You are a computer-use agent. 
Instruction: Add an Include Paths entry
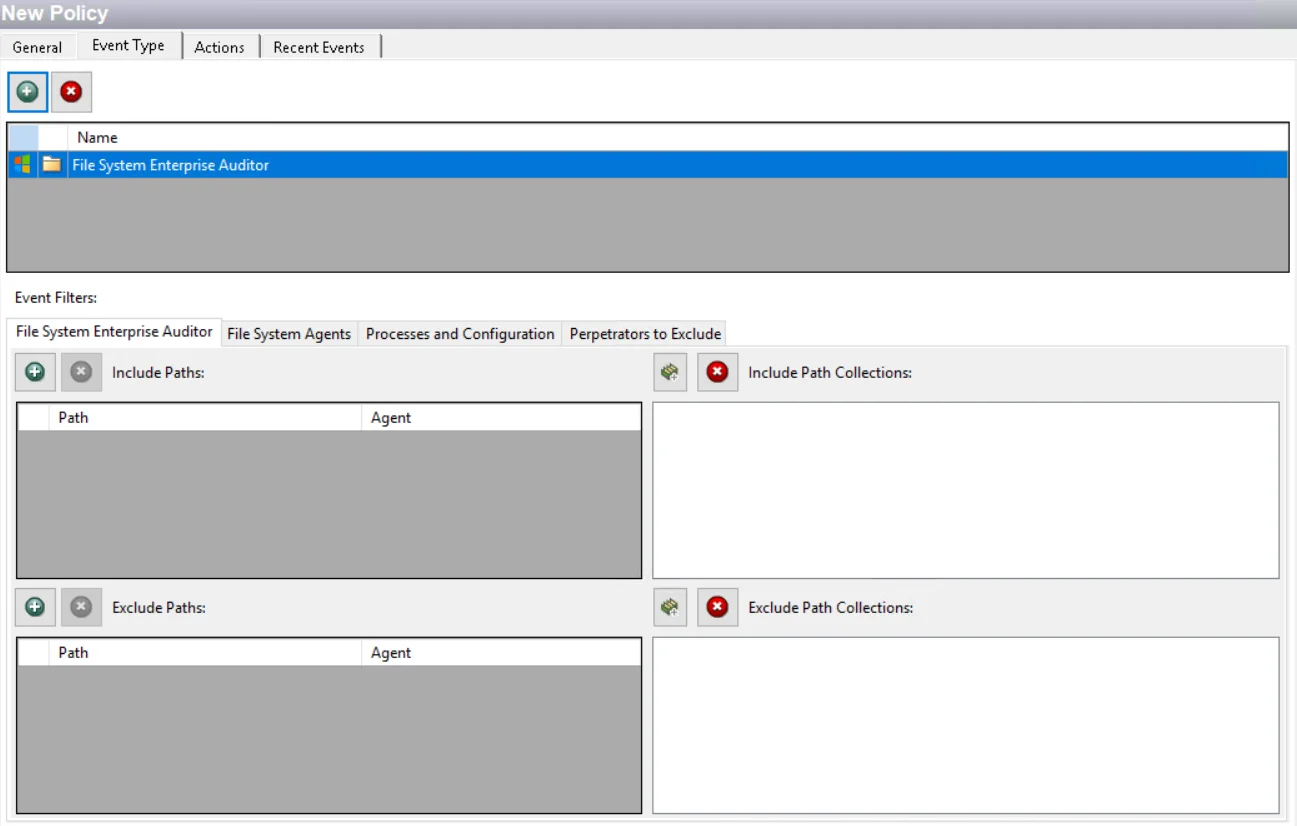click(x=35, y=372)
